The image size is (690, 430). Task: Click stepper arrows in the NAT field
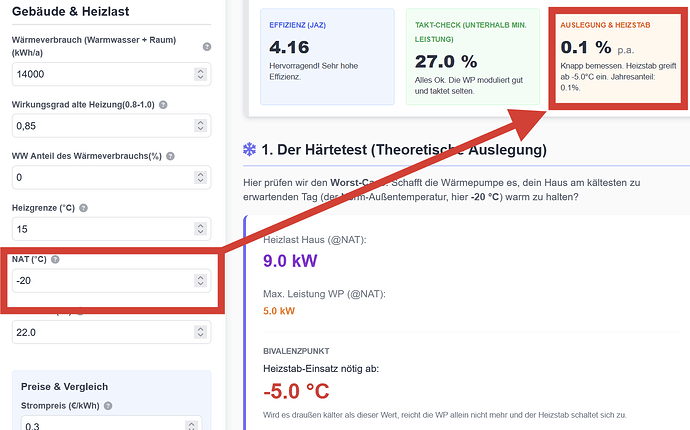point(200,280)
